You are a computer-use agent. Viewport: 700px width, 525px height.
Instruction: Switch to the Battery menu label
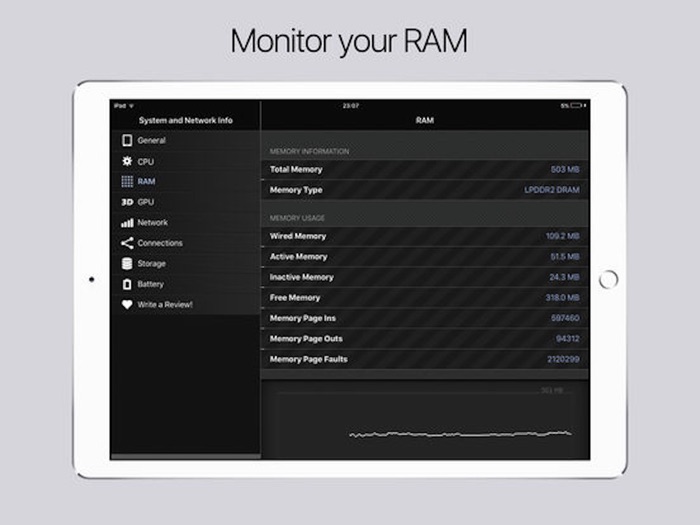tap(150, 284)
